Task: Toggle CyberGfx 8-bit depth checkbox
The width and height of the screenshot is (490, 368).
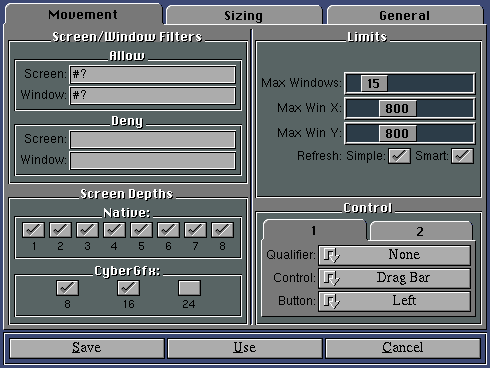Action: (x=67, y=288)
